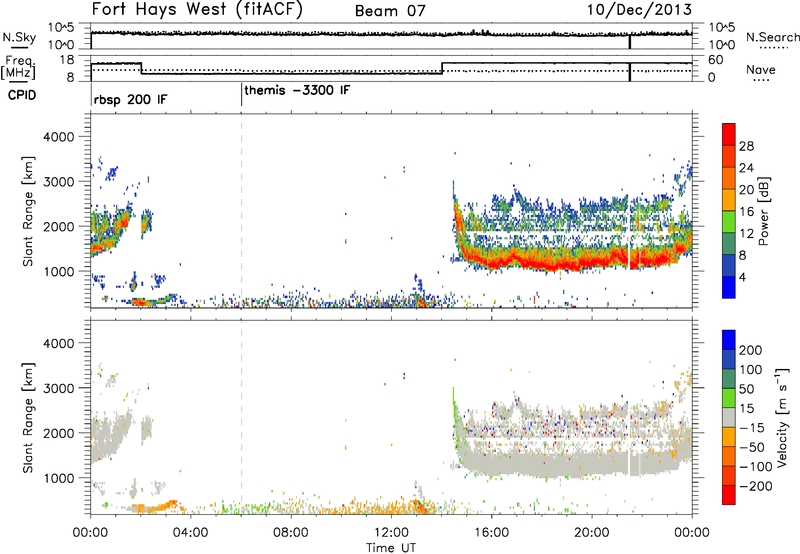
Task: Click the '08:00' time tick label
Action: click(290, 533)
